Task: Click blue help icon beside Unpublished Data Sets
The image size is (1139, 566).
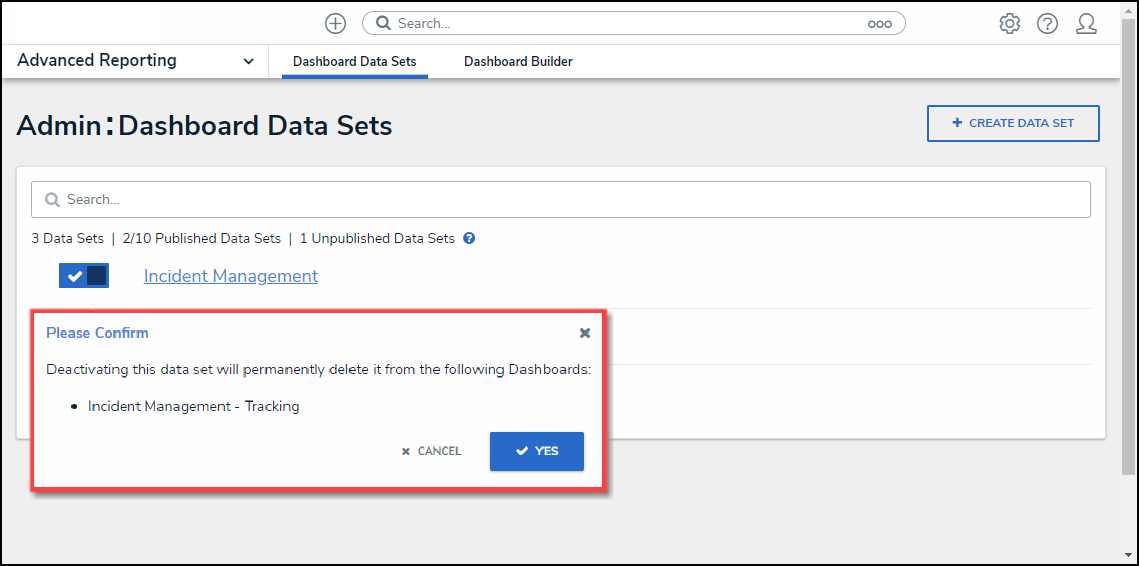Action: pyautogui.click(x=469, y=239)
